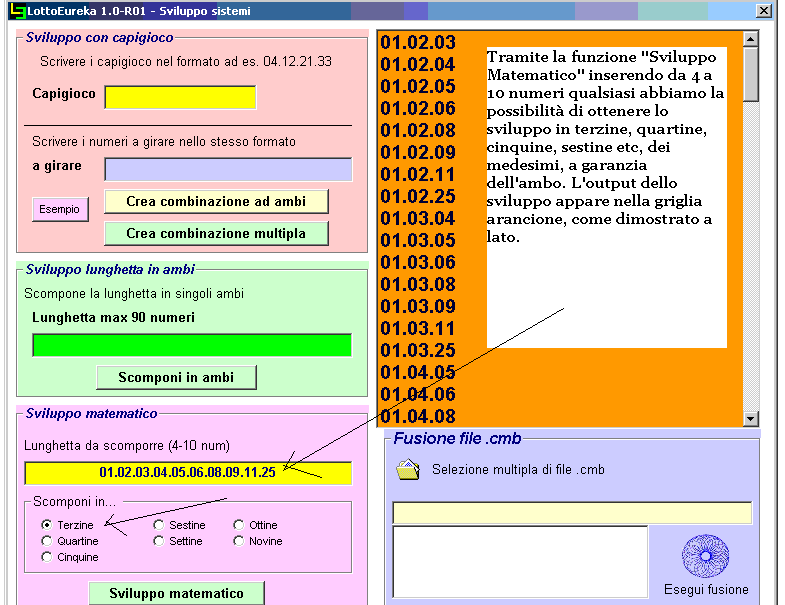Click row 01.02.09 in the orange grid

[x=418, y=152]
